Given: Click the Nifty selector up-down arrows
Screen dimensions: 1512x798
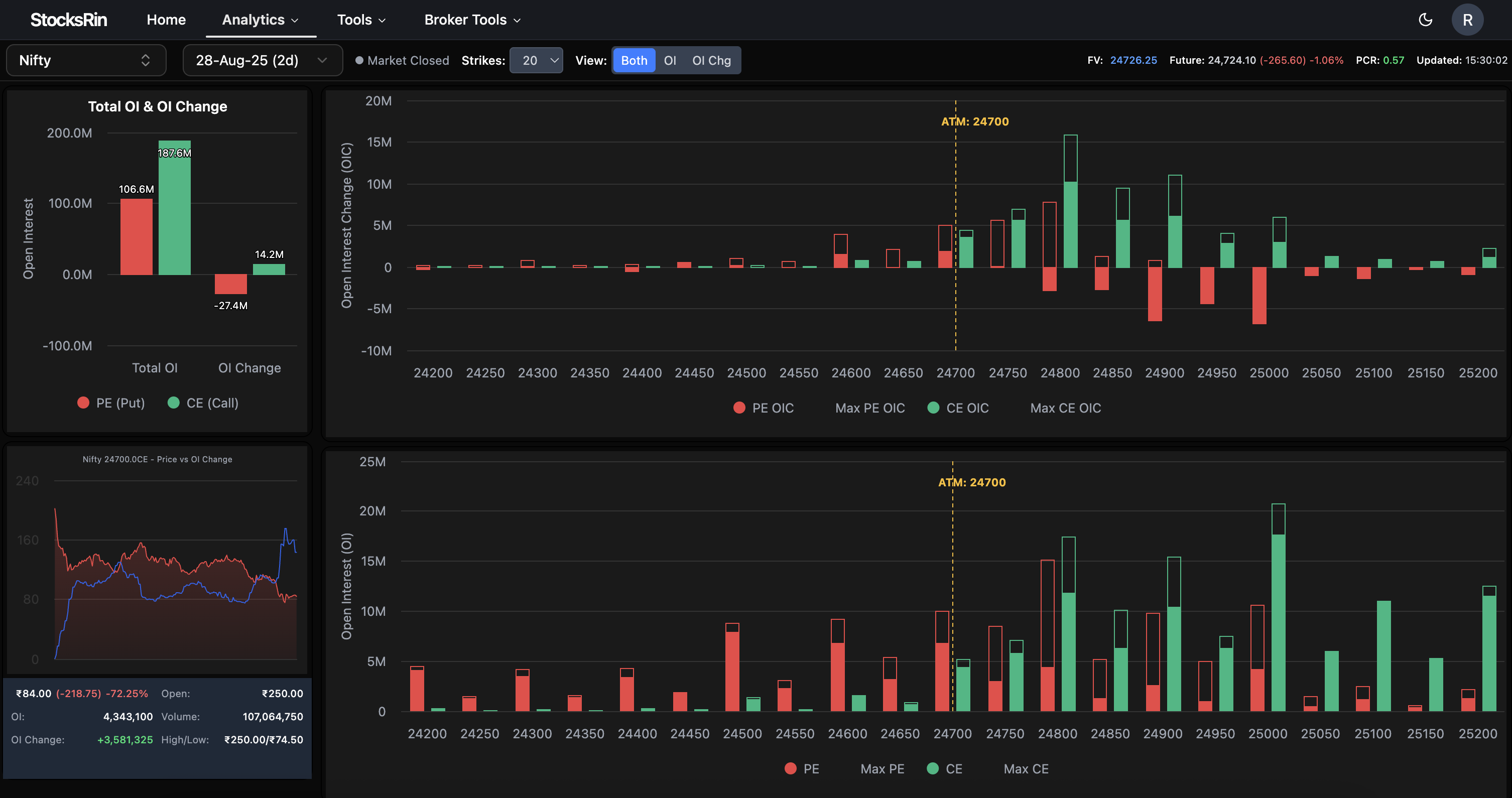Looking at the screenshot, I should [146, 60].
